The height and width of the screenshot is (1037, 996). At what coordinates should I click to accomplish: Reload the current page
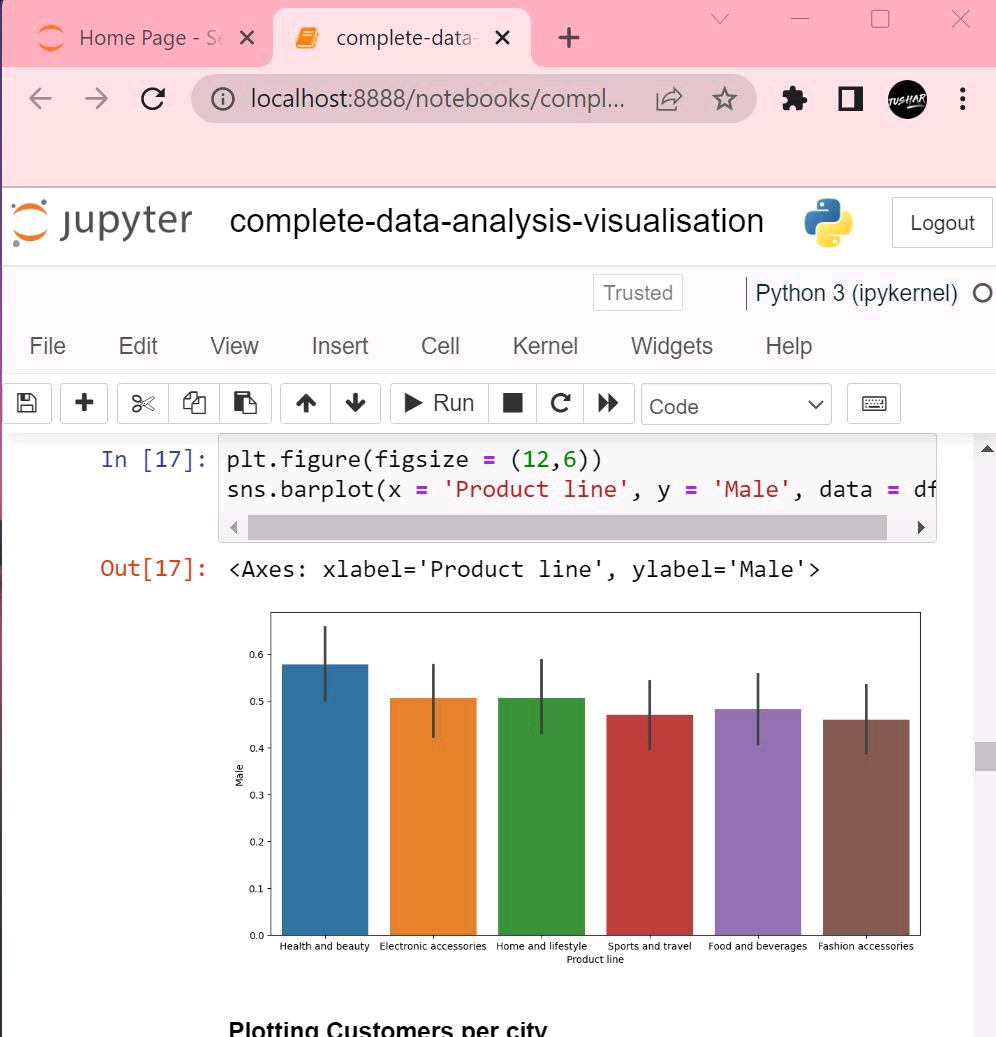click(153, 99)
